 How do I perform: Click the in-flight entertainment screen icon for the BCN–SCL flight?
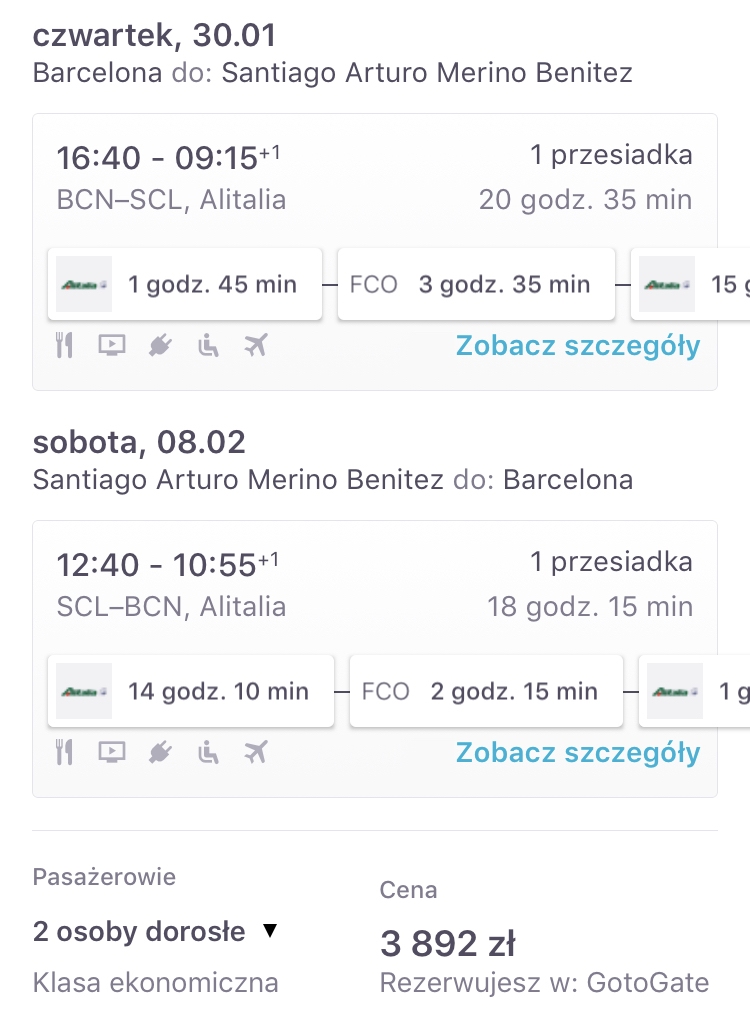pos(112,345)
